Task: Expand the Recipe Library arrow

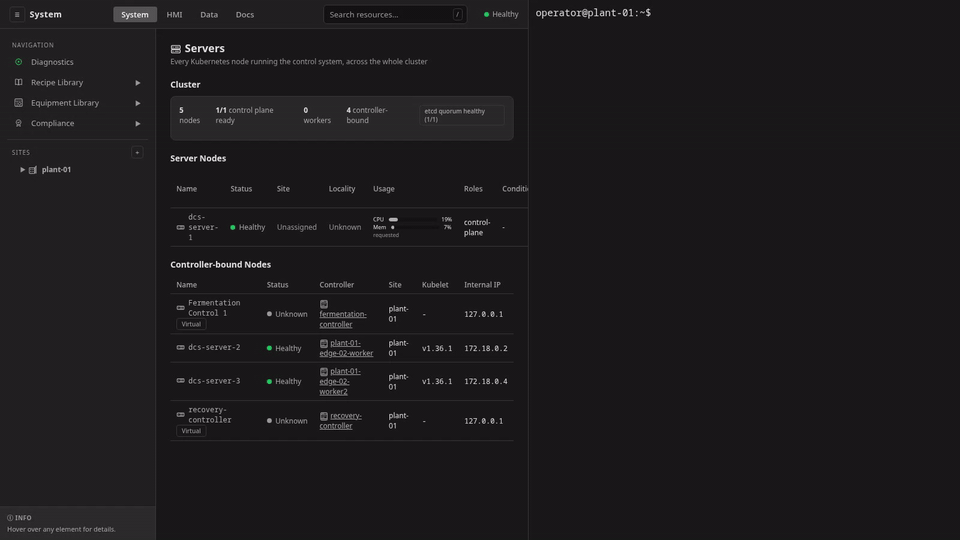Action: 138,83
